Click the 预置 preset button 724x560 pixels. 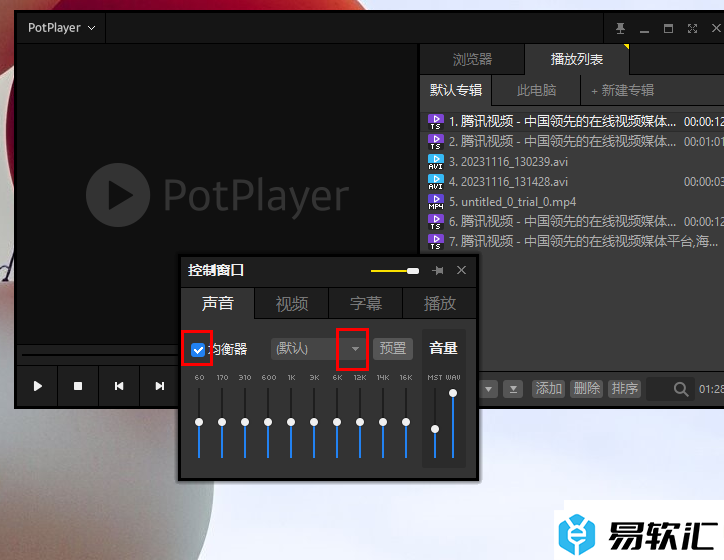pyautogui.click(x=393, y=348)
